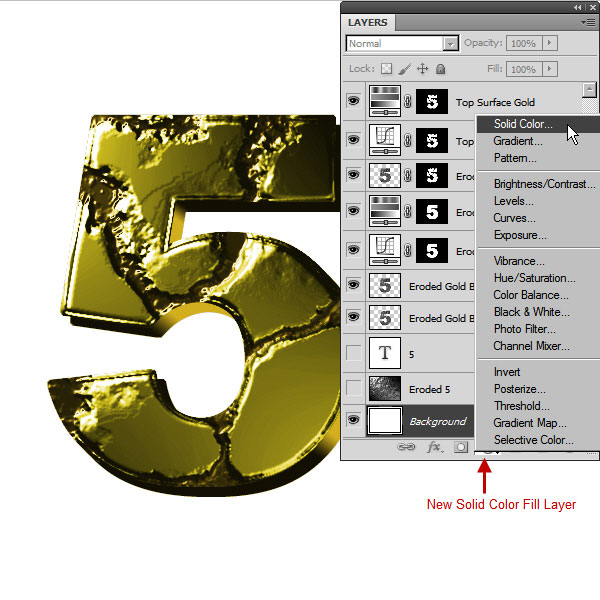
Task: Open the Fill slider arrow
Action: tap(549, 69)
